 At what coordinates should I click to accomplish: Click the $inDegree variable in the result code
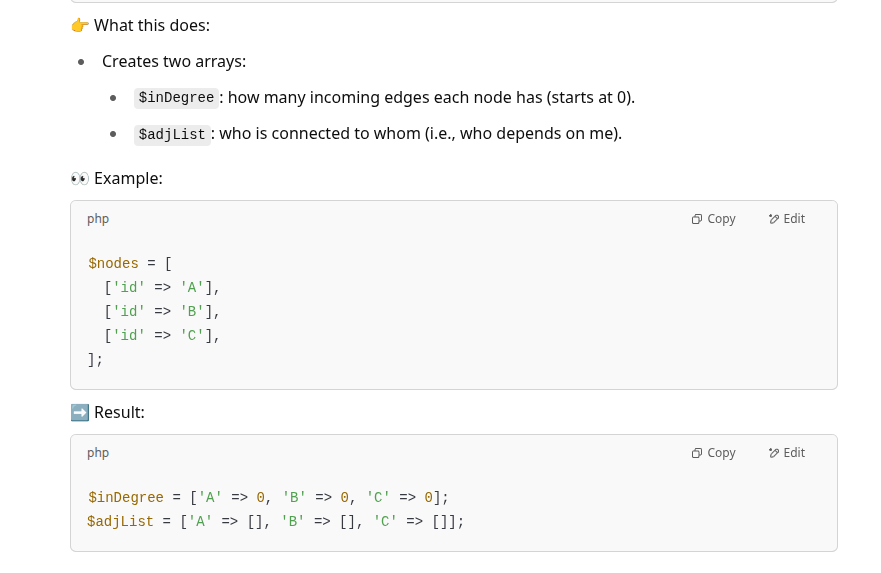(x=126, y=498)
